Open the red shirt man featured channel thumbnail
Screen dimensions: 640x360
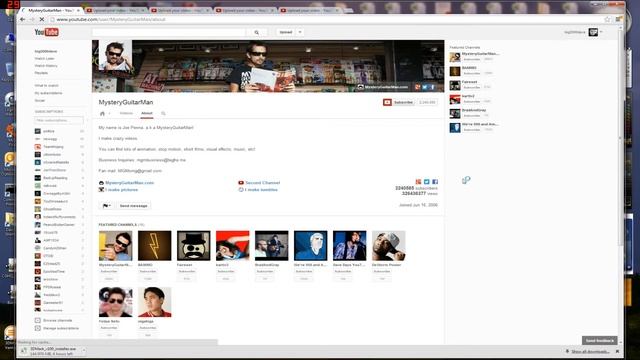[154, 302]
